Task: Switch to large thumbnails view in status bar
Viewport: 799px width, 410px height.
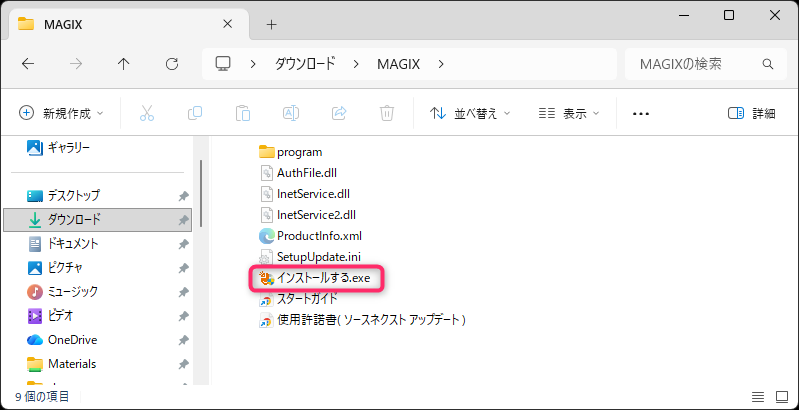Action: pos(781,397)
